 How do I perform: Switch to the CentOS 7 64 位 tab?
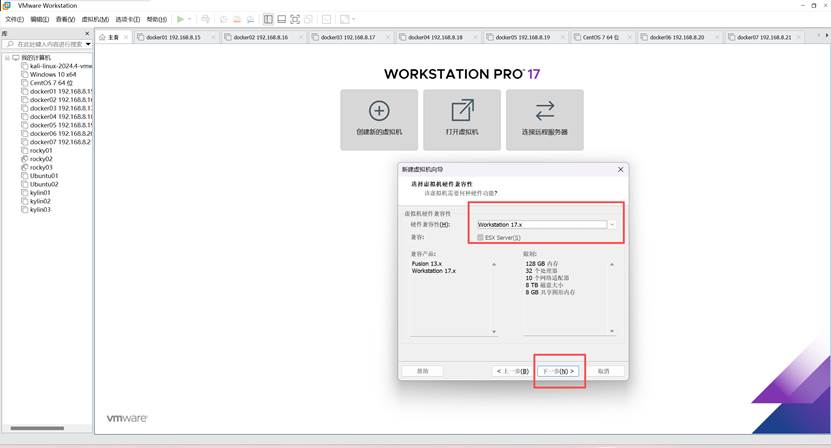click(601, 37)
